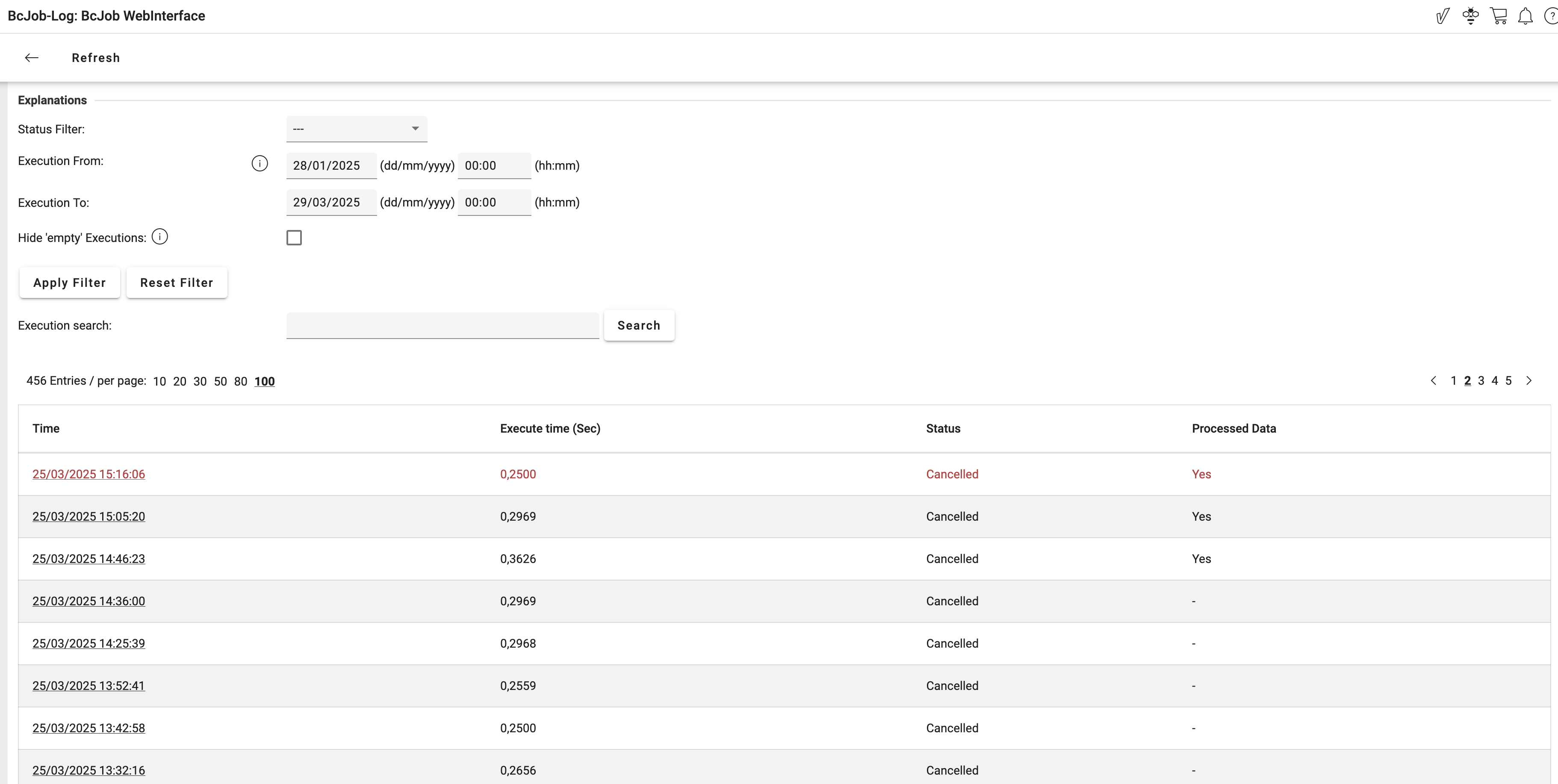Open log entry 25/03/2025 15:16:06
This screenshot has width=1558, height=784.
[x=89, y=474]
